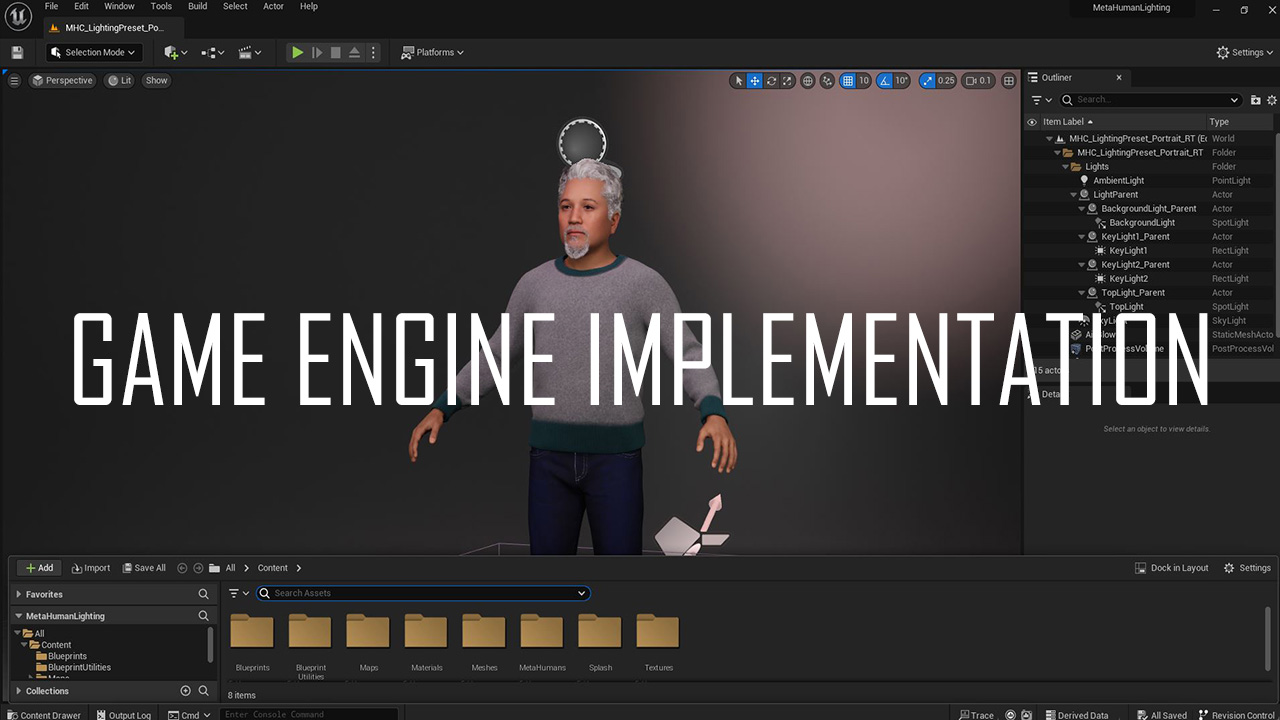
Task: Expand the Perspective viewport dropdown
Action: (62, 80)
